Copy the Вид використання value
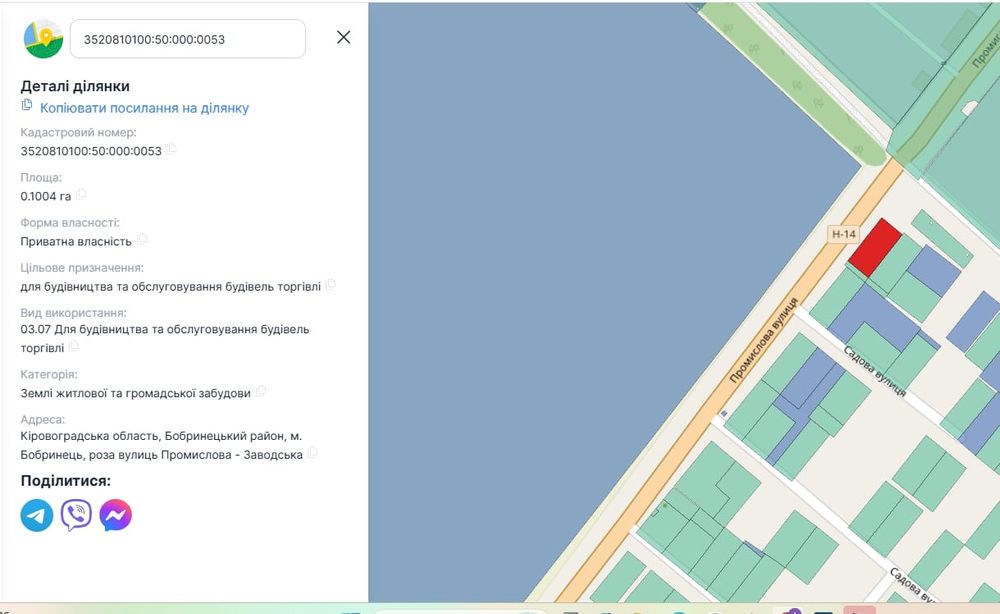The height and width of the screenshot is (614, 1000). (x=74, y=347)
